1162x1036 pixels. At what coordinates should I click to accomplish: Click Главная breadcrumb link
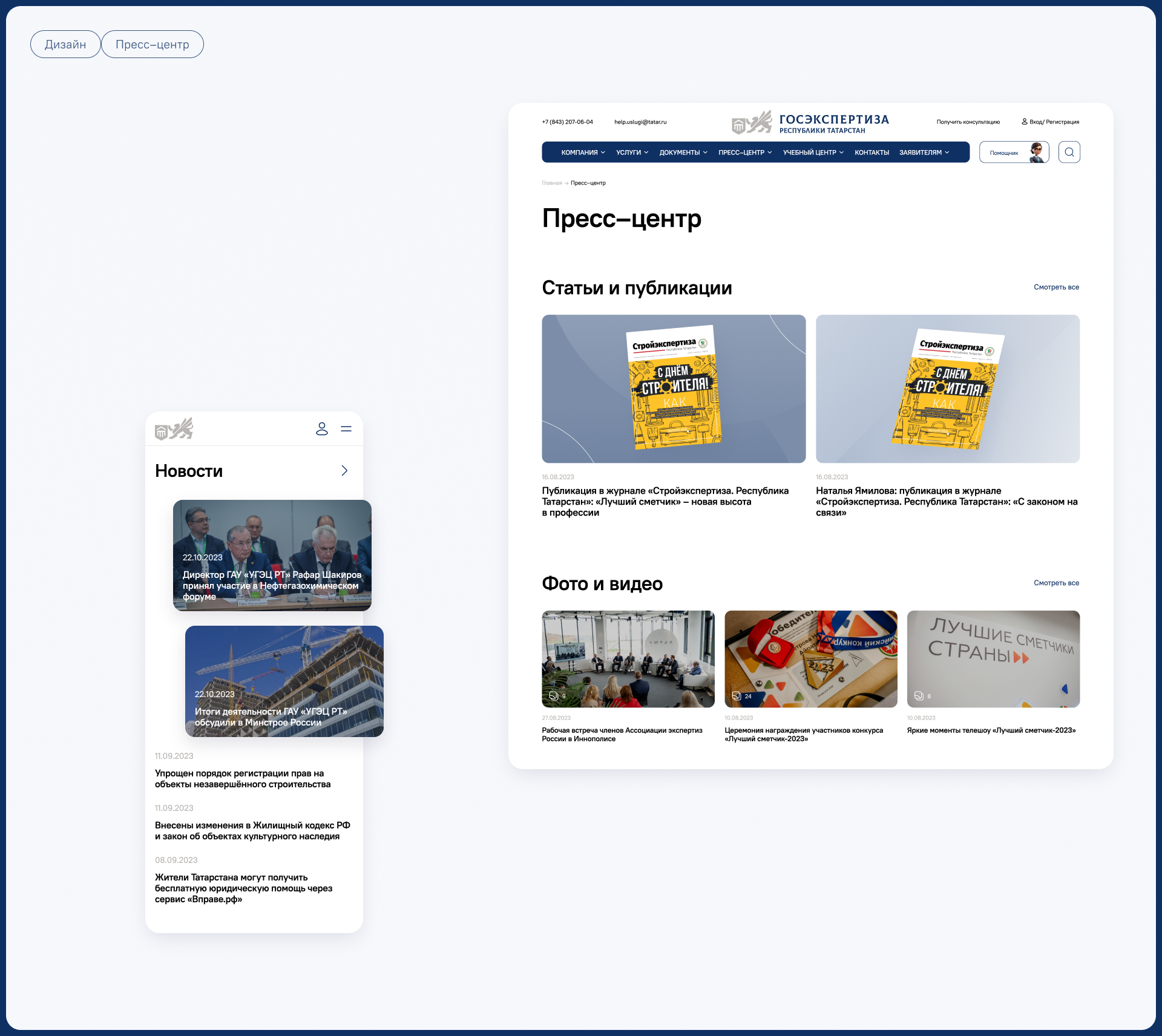[551, 183]
